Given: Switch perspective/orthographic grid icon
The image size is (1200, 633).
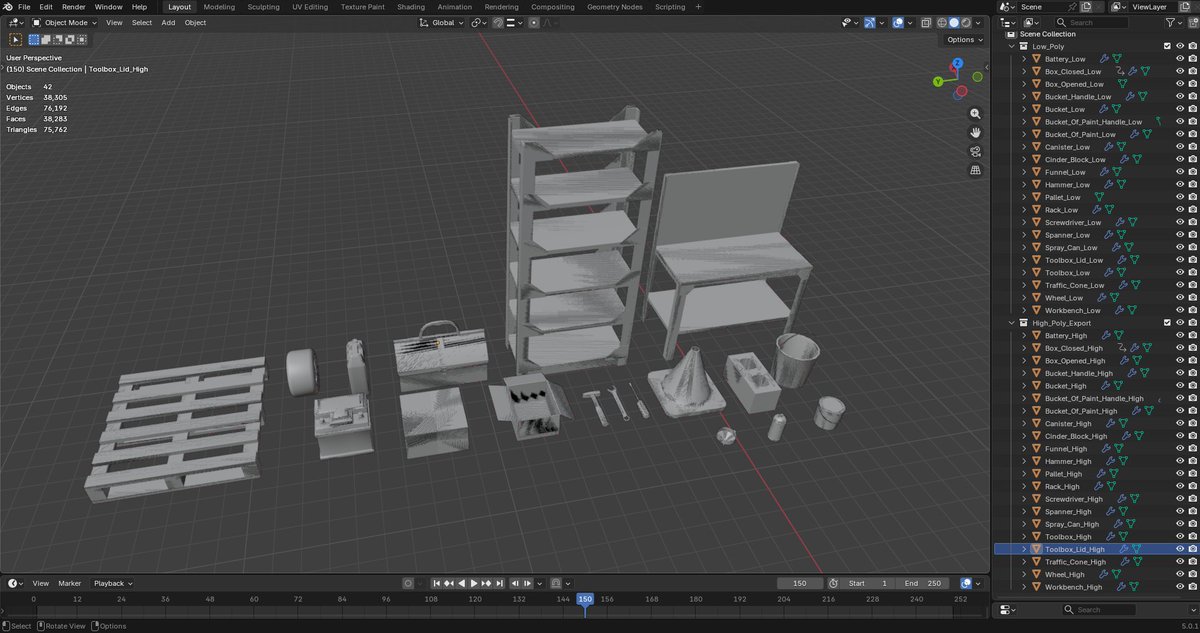Looking at the screenshot, I should coord(975,171).
